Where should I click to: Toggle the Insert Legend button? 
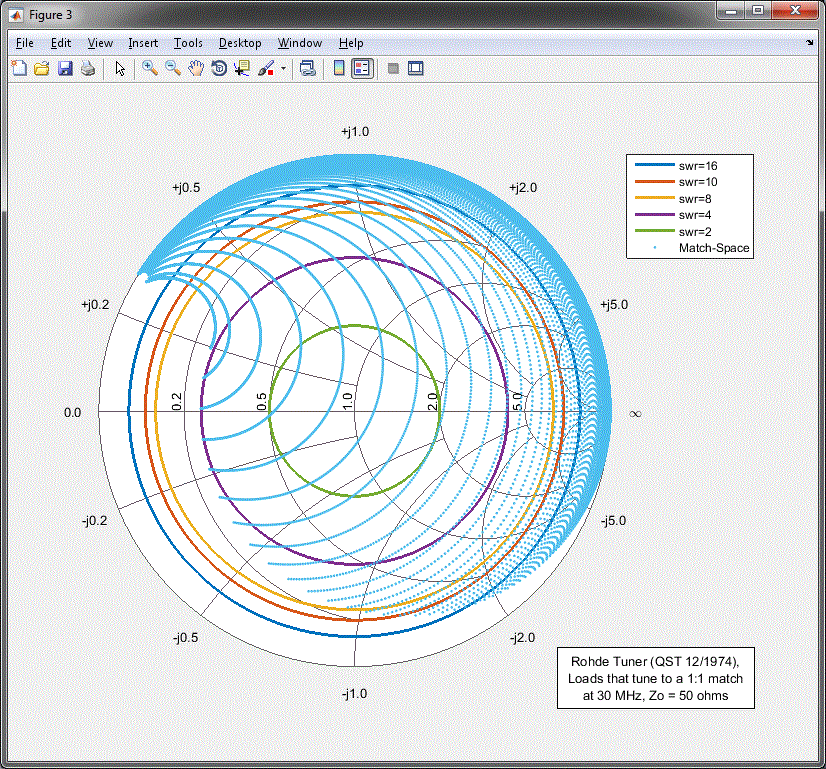361,68
